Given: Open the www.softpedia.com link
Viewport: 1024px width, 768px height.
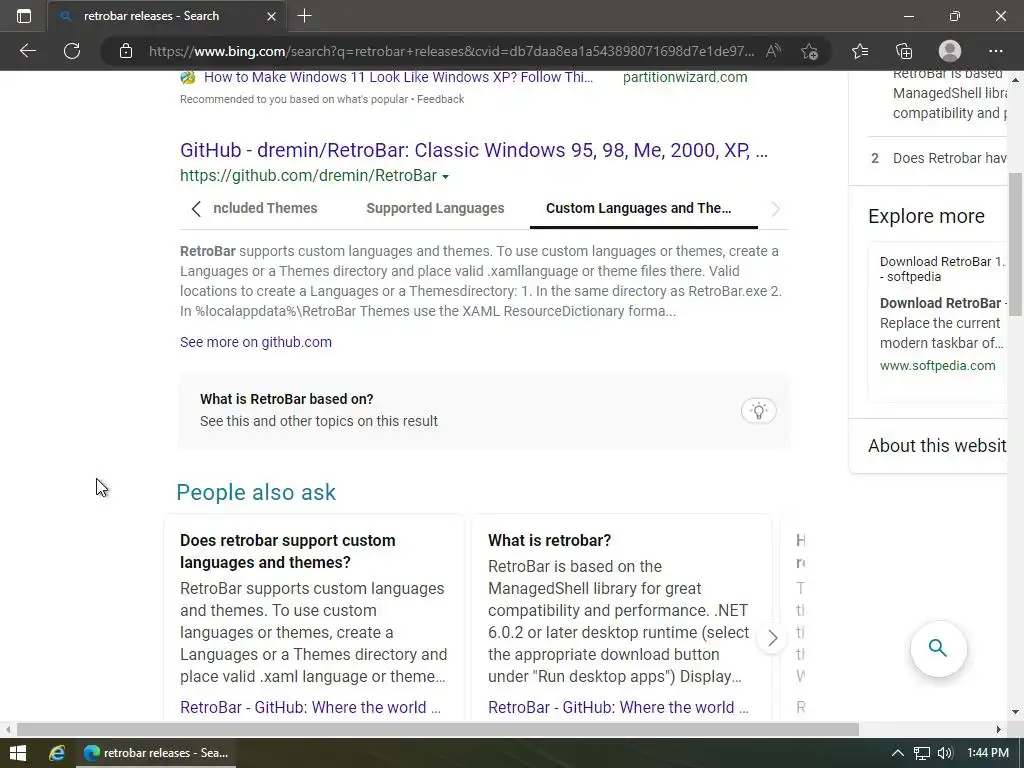Looking at the screenshot, I should tap(937, 366).
